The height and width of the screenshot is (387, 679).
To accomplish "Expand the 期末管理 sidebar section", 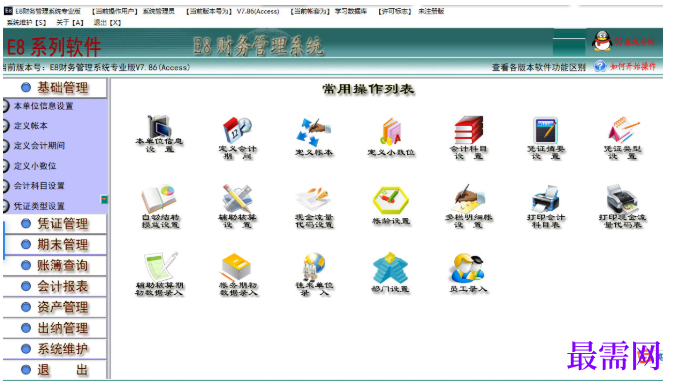I will point(55,245).
